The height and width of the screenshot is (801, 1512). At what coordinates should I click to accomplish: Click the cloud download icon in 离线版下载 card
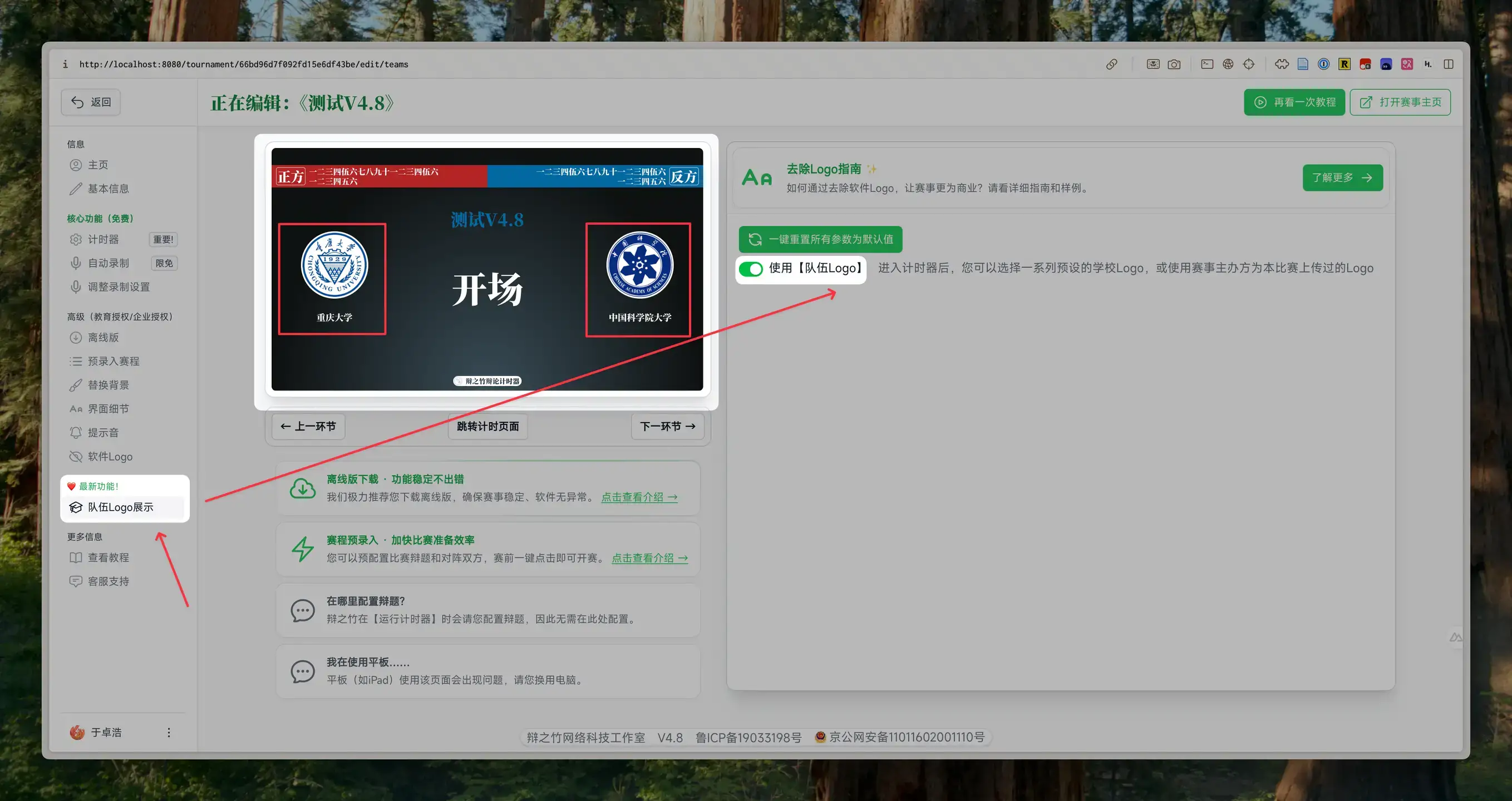[303, 488]
